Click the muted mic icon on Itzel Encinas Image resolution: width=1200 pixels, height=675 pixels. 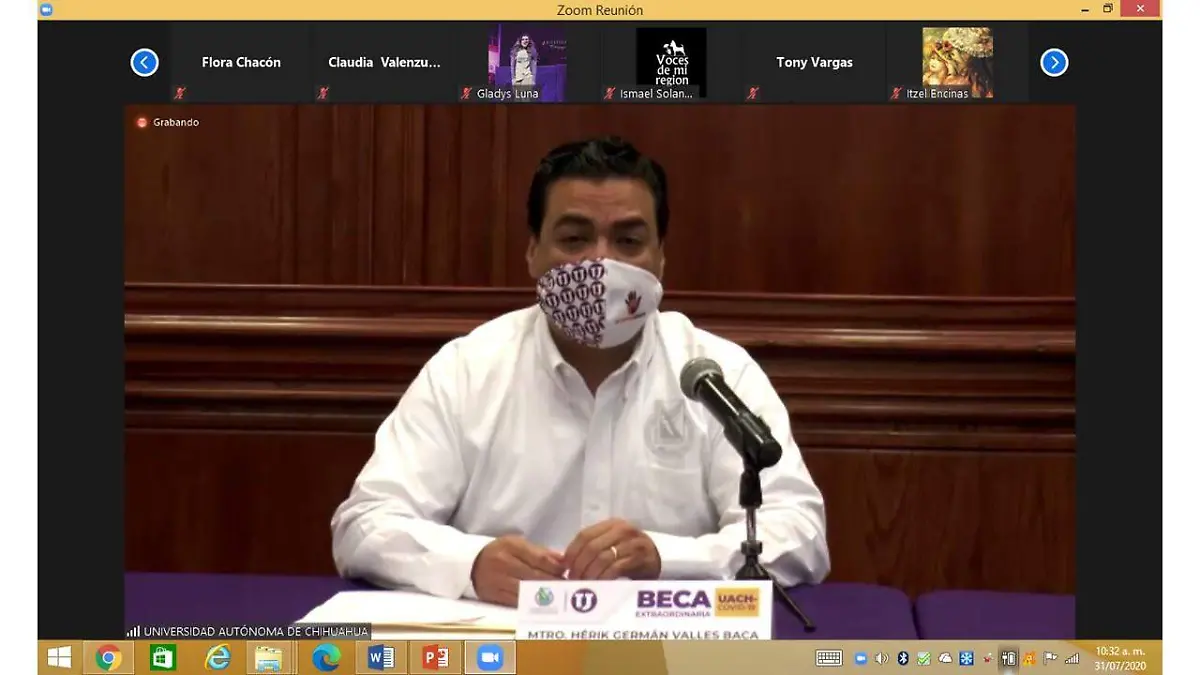[x=897, y=93]
